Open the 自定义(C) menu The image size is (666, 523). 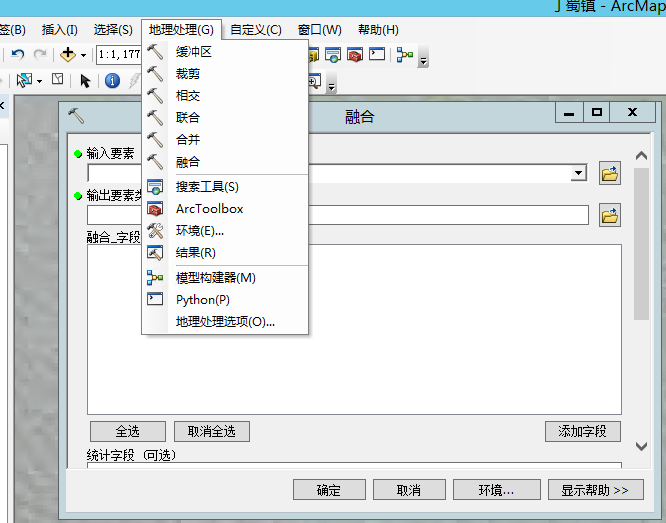[x=256, y=30]
